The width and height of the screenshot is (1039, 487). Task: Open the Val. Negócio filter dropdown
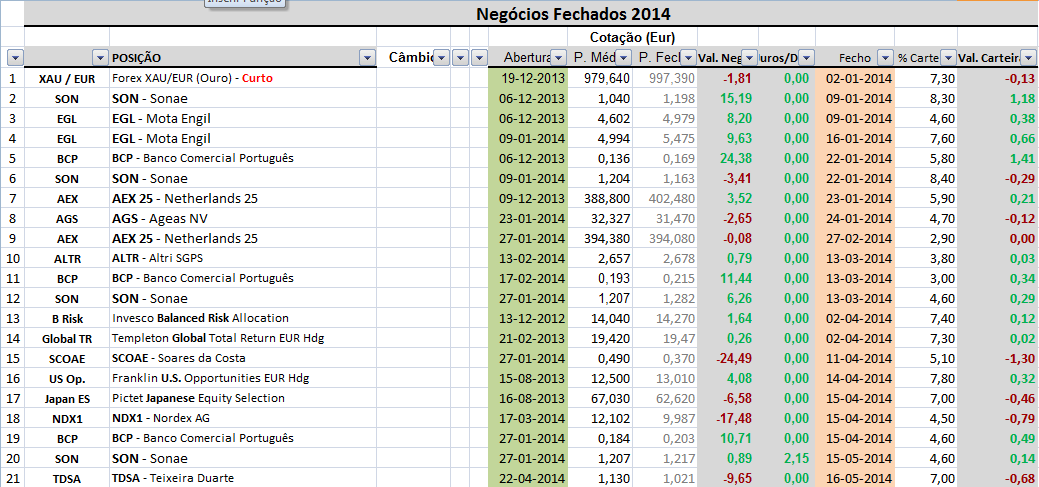749,58
